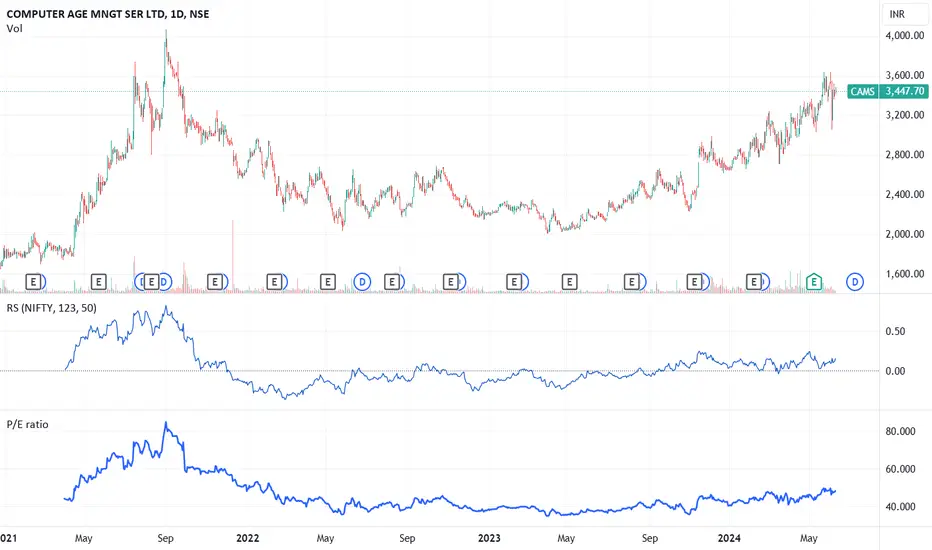Click the 2024 label on the time axis

point(729,538)
